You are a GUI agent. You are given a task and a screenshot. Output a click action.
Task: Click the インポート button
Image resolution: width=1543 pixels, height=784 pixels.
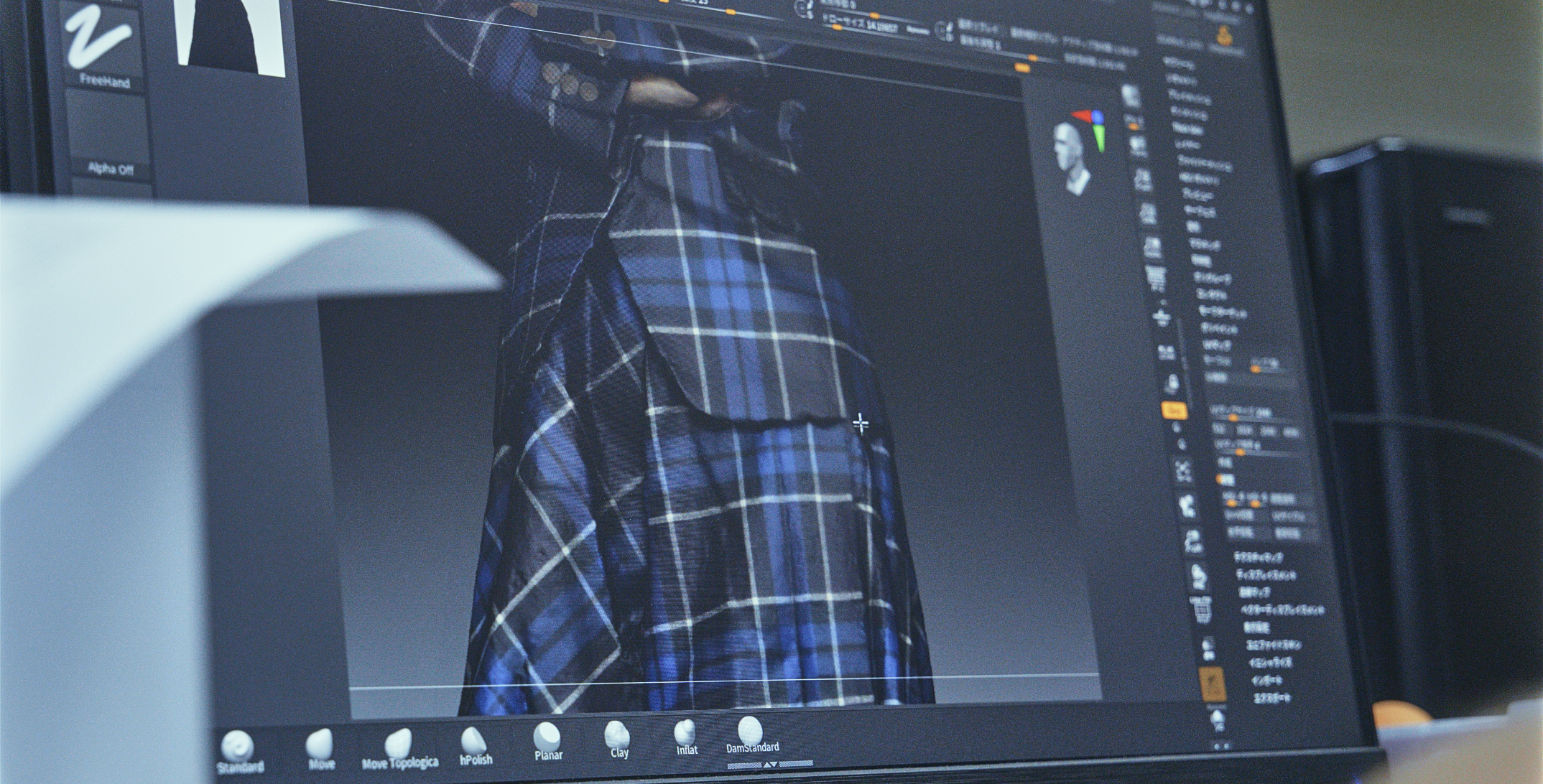[1266, 679]
